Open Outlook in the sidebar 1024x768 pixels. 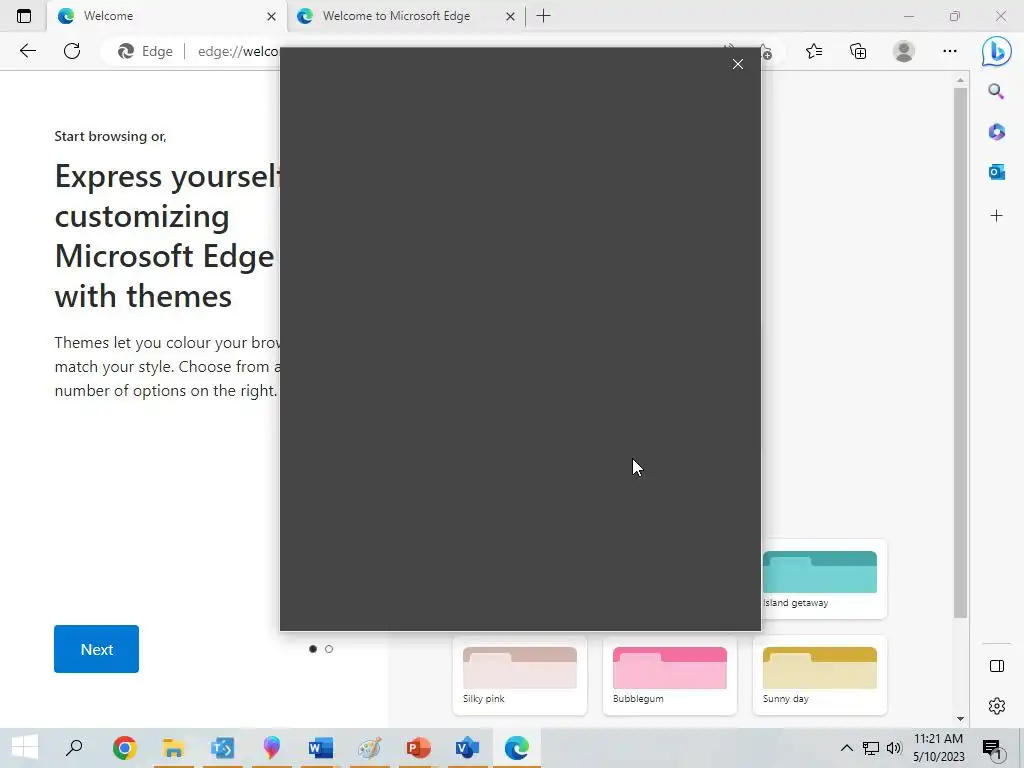996,172
